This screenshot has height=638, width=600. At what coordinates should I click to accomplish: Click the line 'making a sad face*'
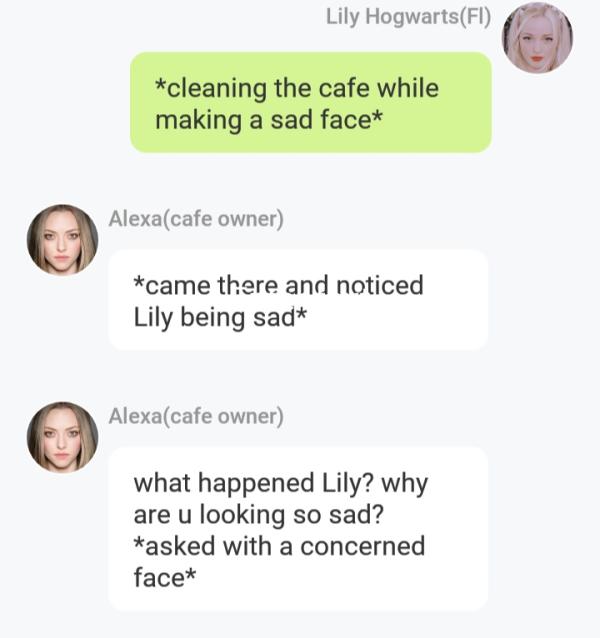[x=269, y=120]
